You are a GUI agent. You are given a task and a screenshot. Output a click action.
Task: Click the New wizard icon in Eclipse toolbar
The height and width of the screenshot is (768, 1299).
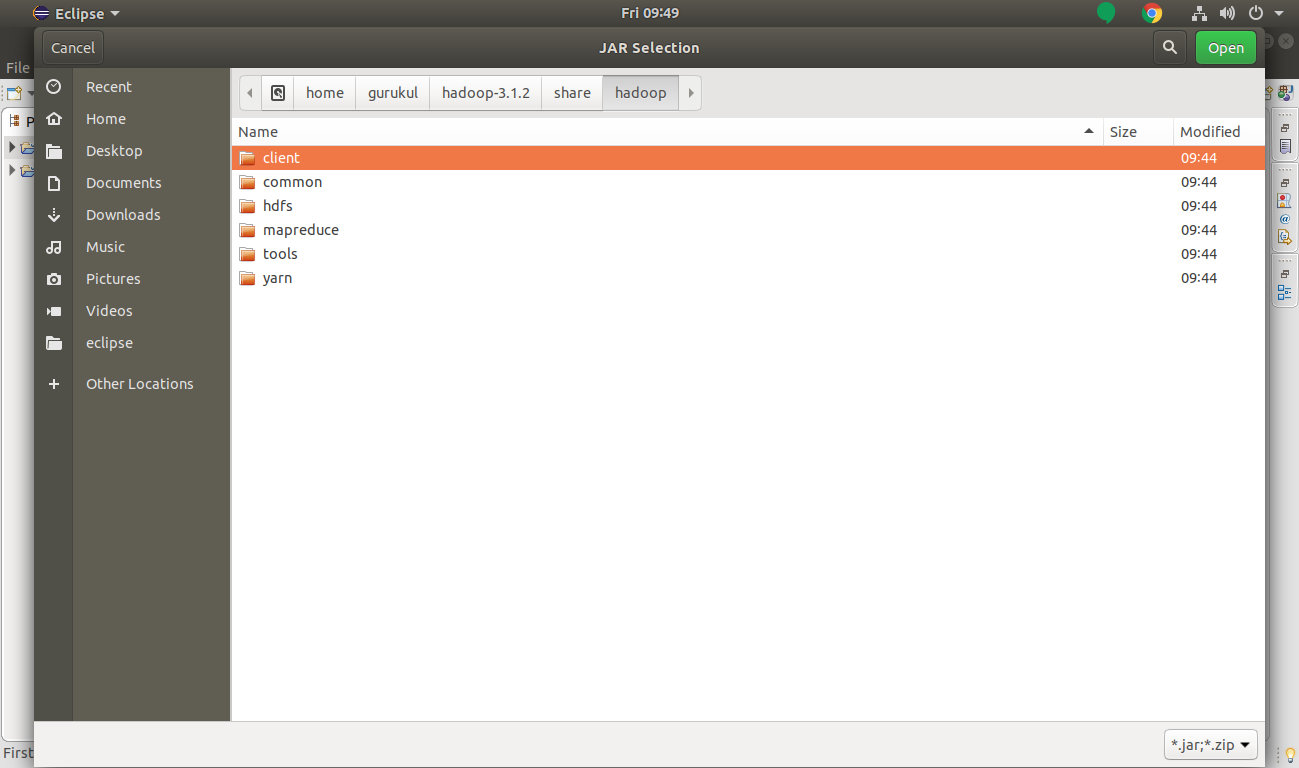(12, 92)
